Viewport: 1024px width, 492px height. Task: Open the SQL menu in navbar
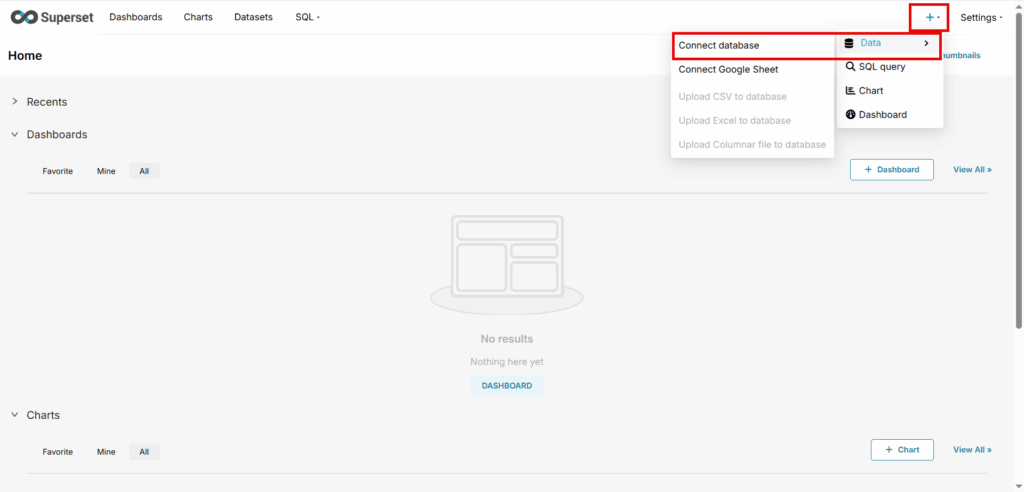[x=307, y=17]
